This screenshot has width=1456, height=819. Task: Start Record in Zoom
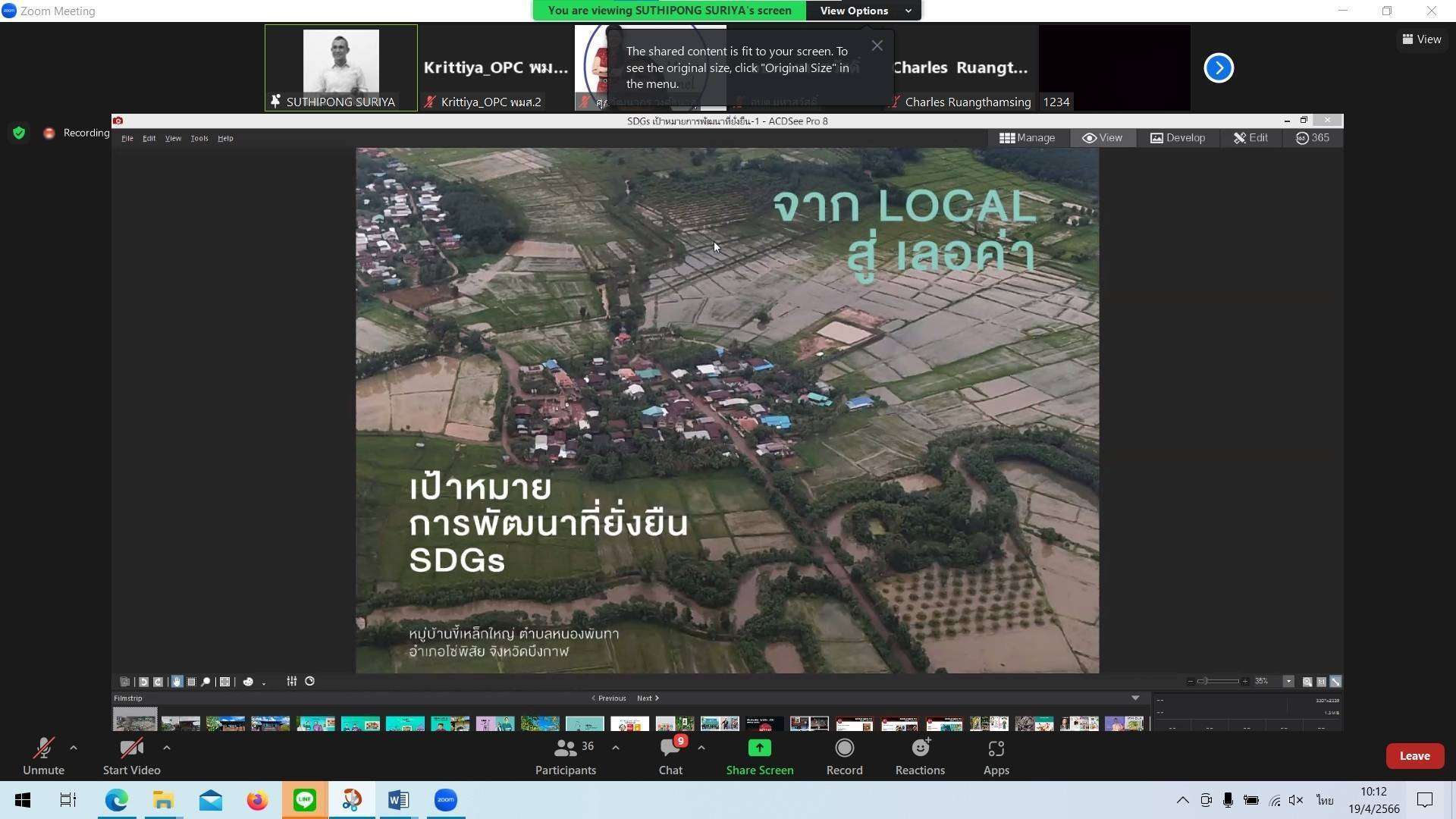click(x=844, y=757)
